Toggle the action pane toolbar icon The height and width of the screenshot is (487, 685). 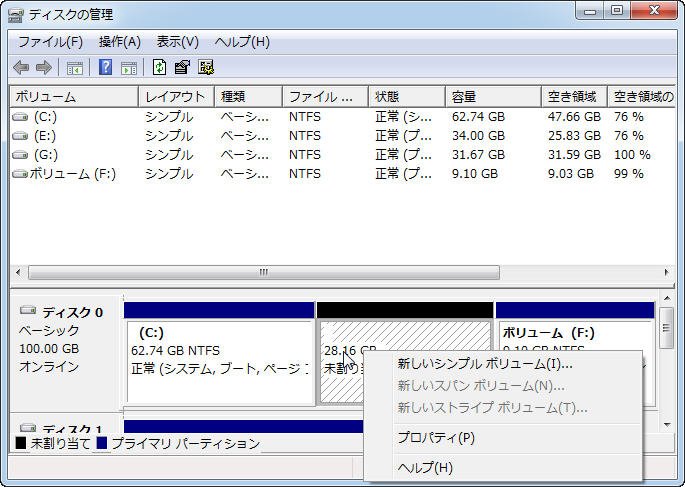(129, 68)
